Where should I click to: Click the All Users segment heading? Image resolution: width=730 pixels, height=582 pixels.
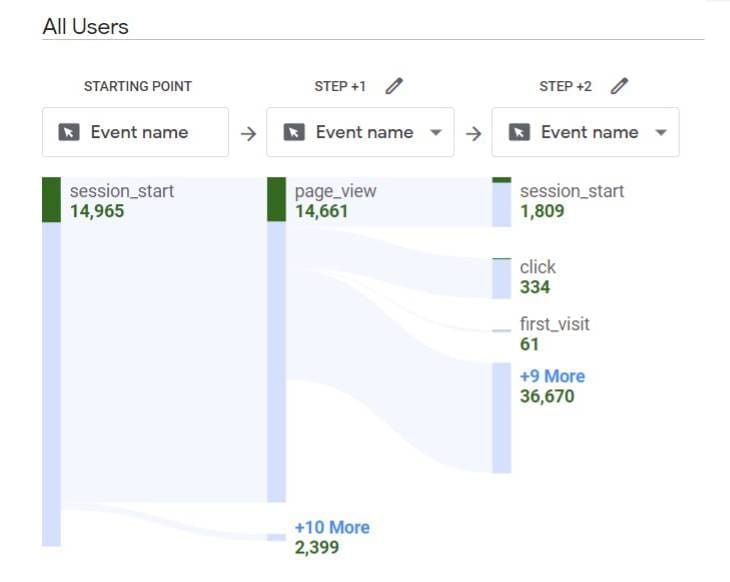85,27
